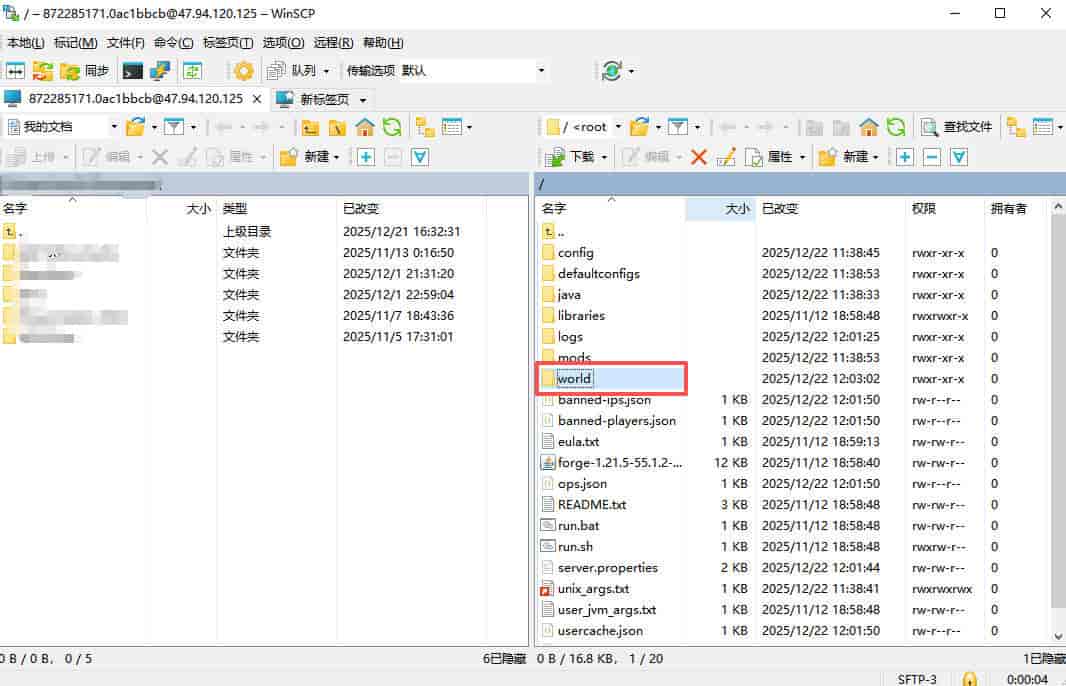Go to the remote home directory
The image size is (1066, 686).
[x=869, y=127]
